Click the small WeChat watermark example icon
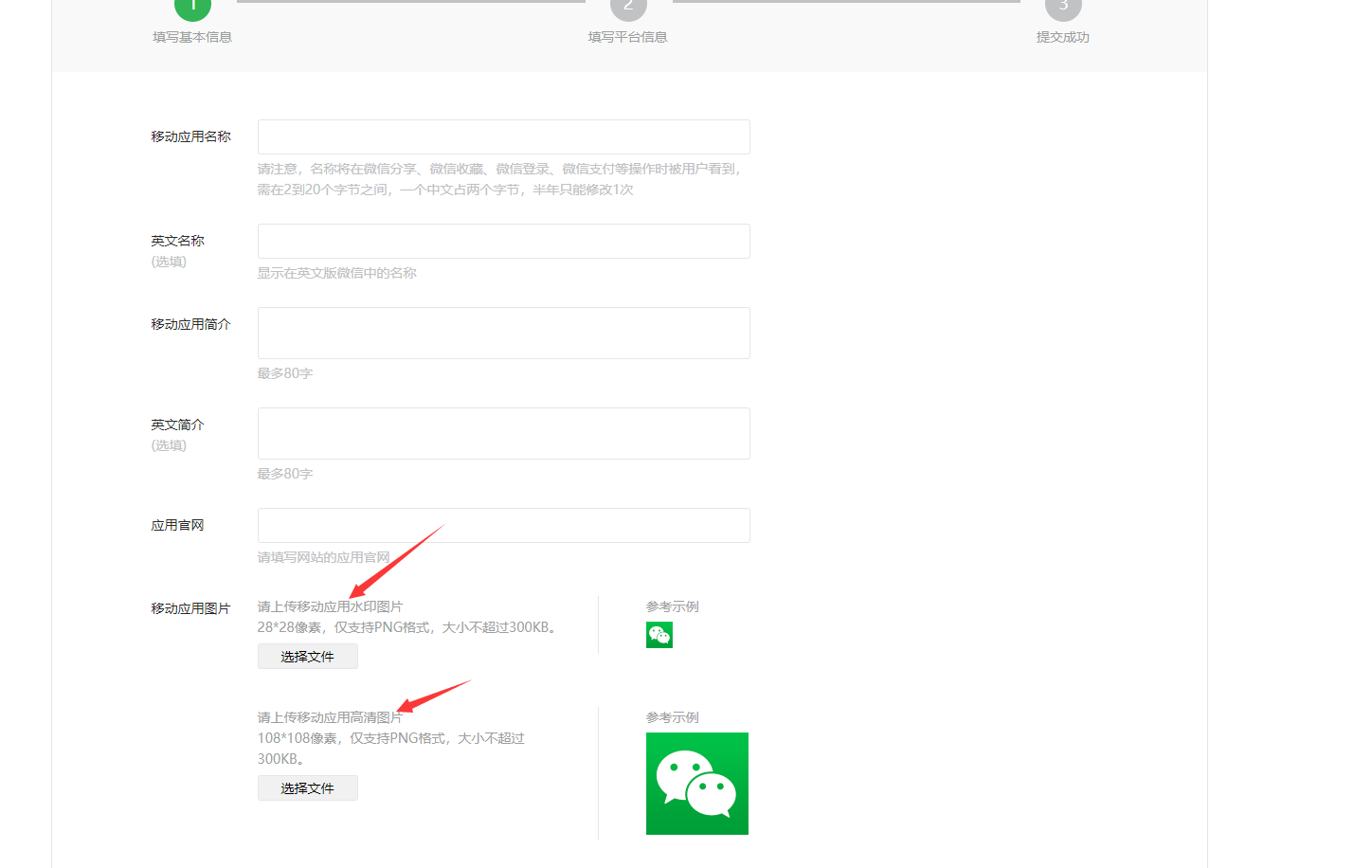Viewport: 1372px width, 868px height. [659, 635]
